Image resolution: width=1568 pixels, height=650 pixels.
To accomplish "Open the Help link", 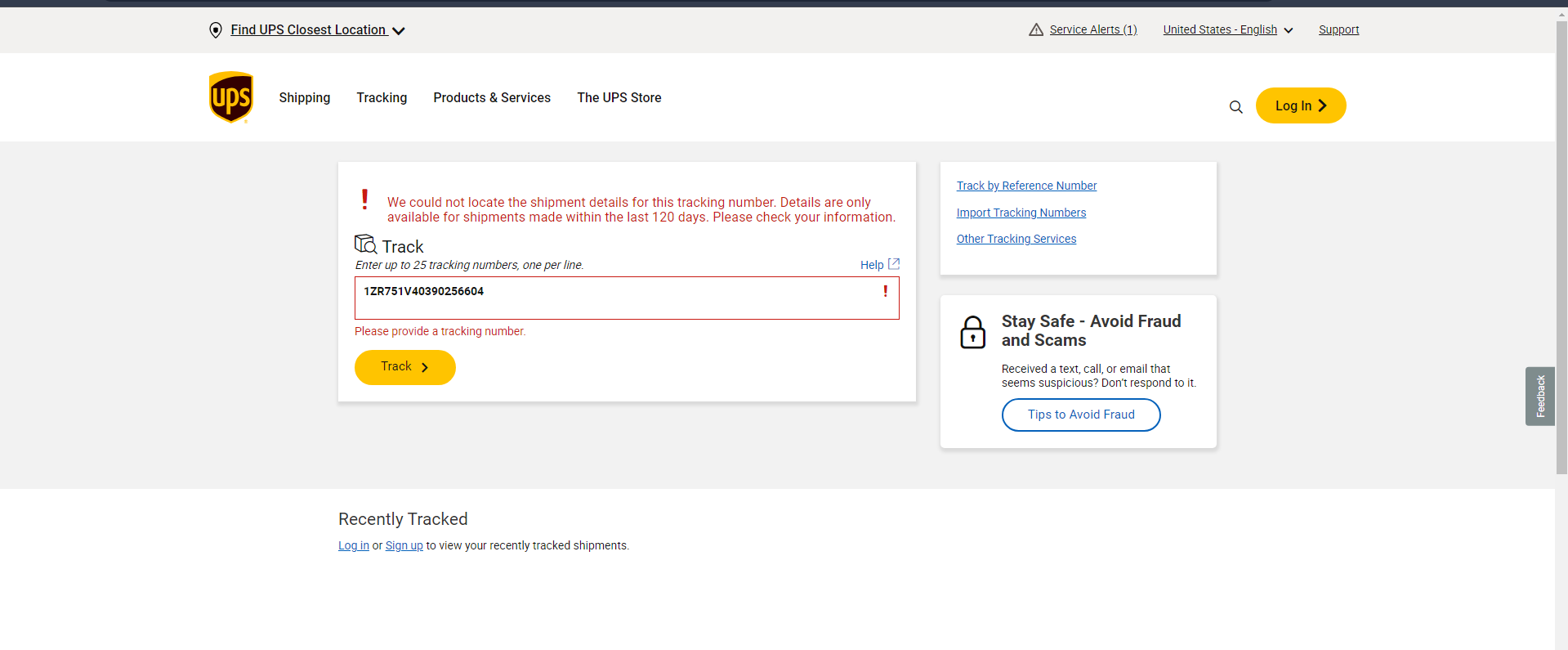I will [872, 265].
